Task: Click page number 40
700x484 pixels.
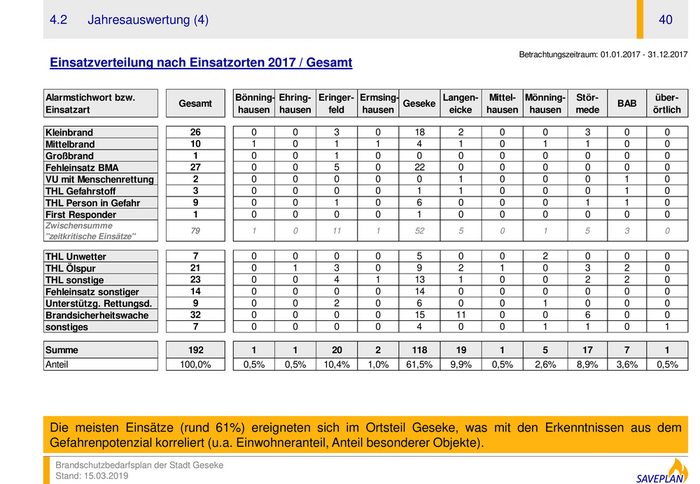Action: coord(665,20)
